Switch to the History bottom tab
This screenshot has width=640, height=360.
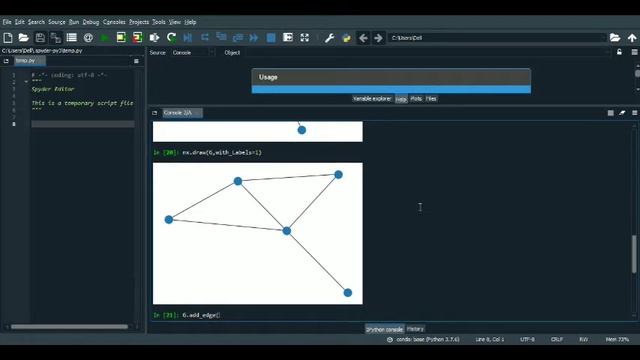[x=415, y=329]
